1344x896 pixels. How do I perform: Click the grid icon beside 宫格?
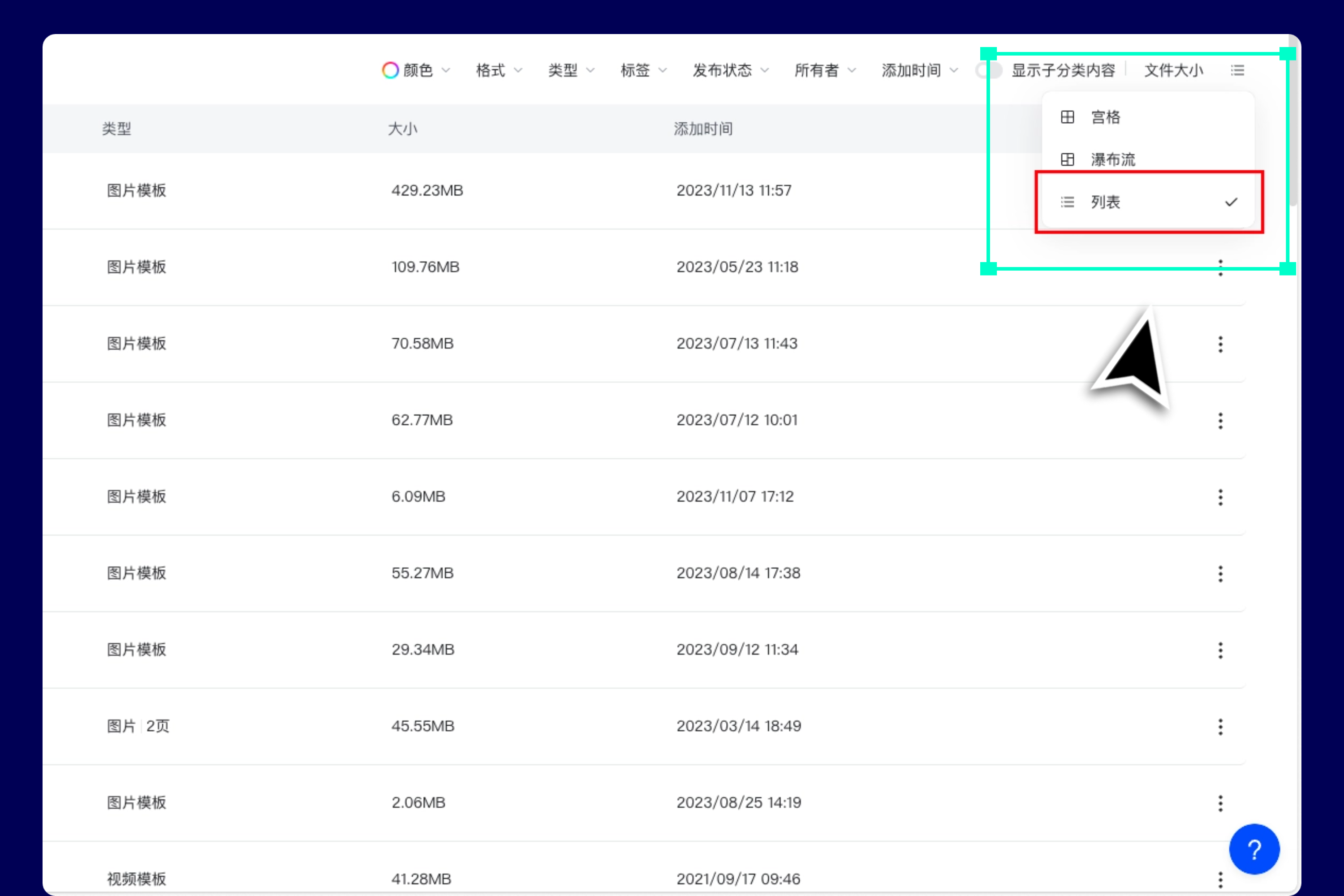coord(1068,117)
